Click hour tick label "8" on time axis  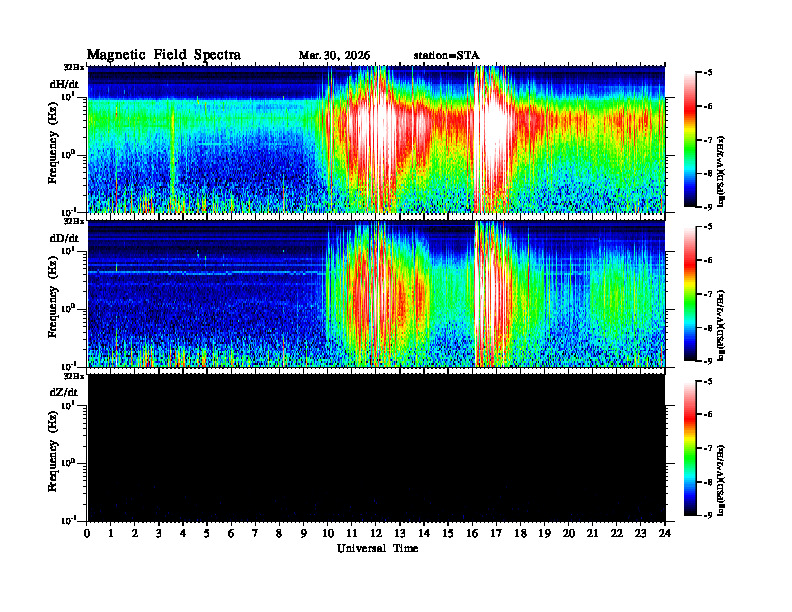point(279,534)
